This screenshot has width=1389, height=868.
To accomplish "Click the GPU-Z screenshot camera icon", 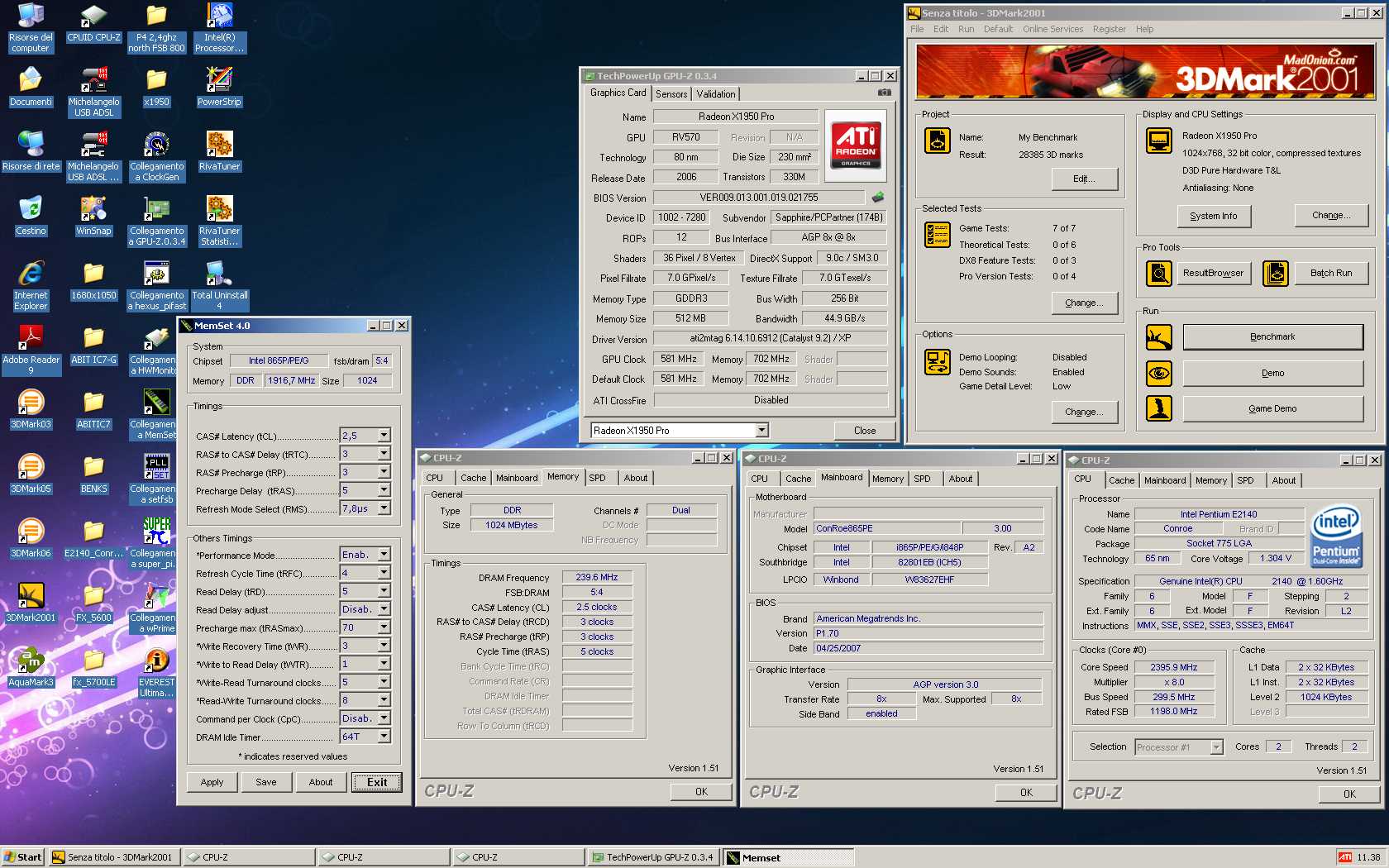I will [x=884, y=93].
